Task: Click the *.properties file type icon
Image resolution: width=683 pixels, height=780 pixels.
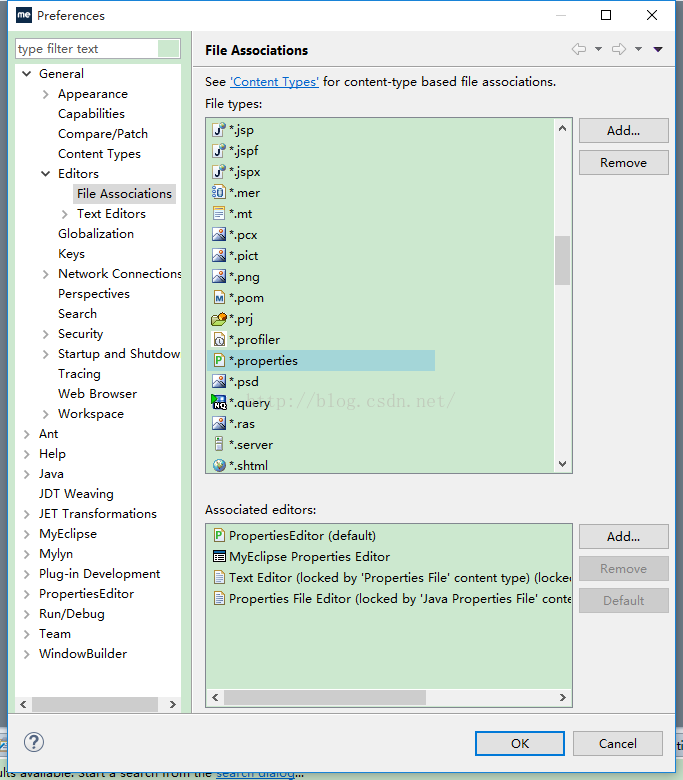Action: tap(219, 360)
